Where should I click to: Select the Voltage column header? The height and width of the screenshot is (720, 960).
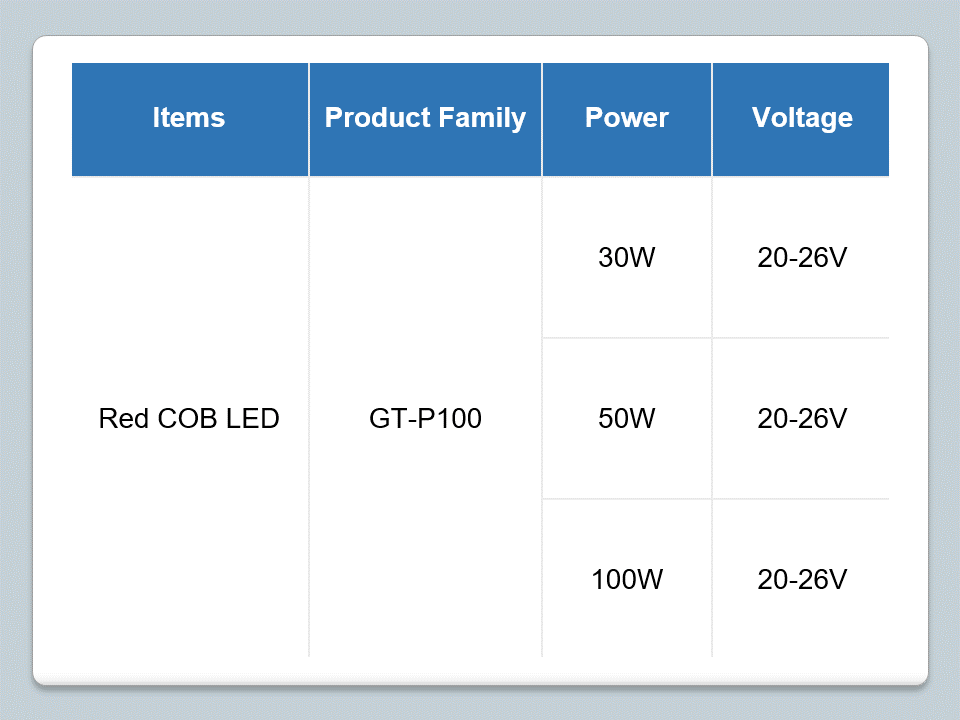coord(801,118)
